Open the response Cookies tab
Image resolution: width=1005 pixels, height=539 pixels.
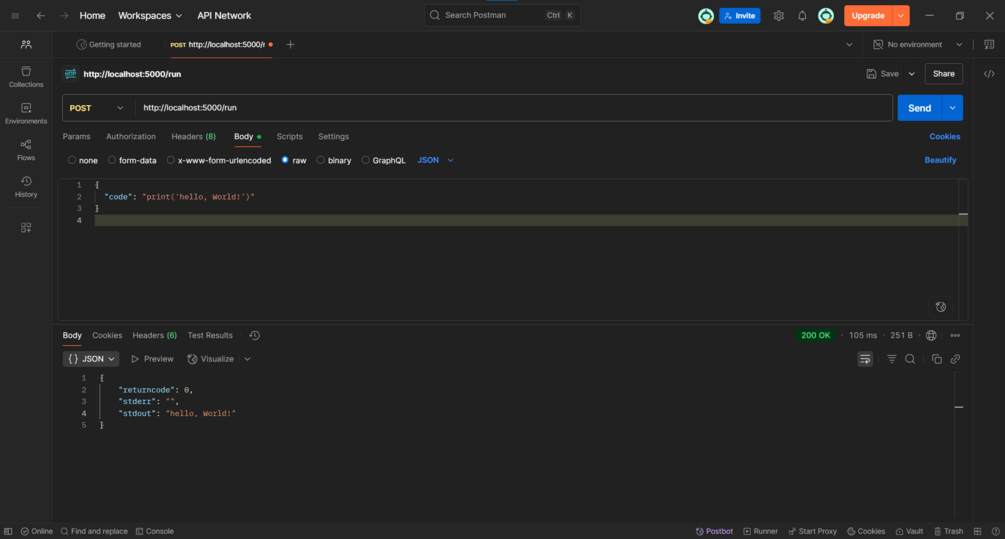click(107, 335)
